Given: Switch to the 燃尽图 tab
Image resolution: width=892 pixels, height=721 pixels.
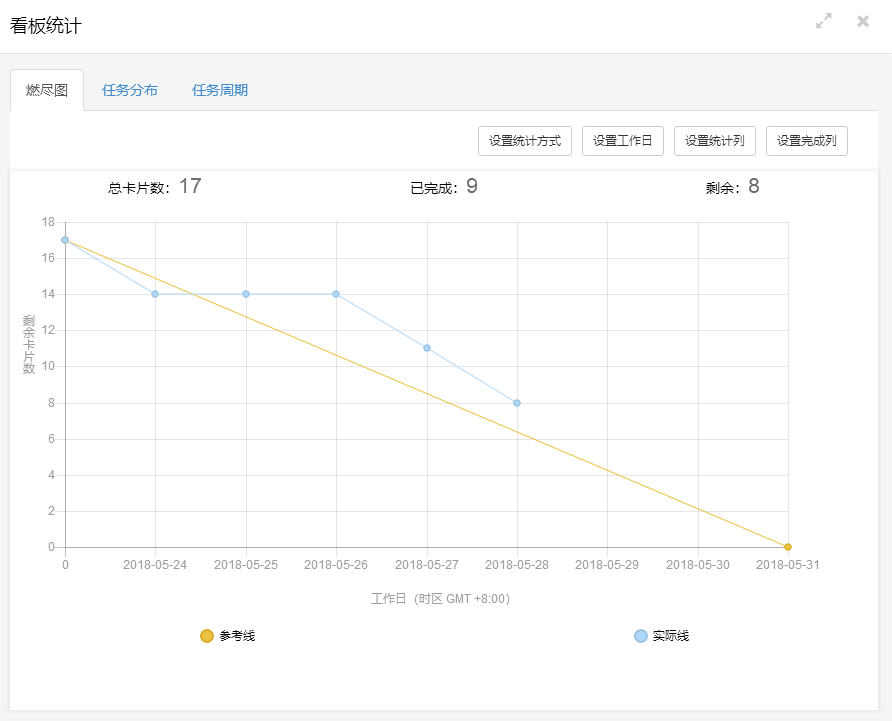Looking at the screenshot, I should 47,90.
